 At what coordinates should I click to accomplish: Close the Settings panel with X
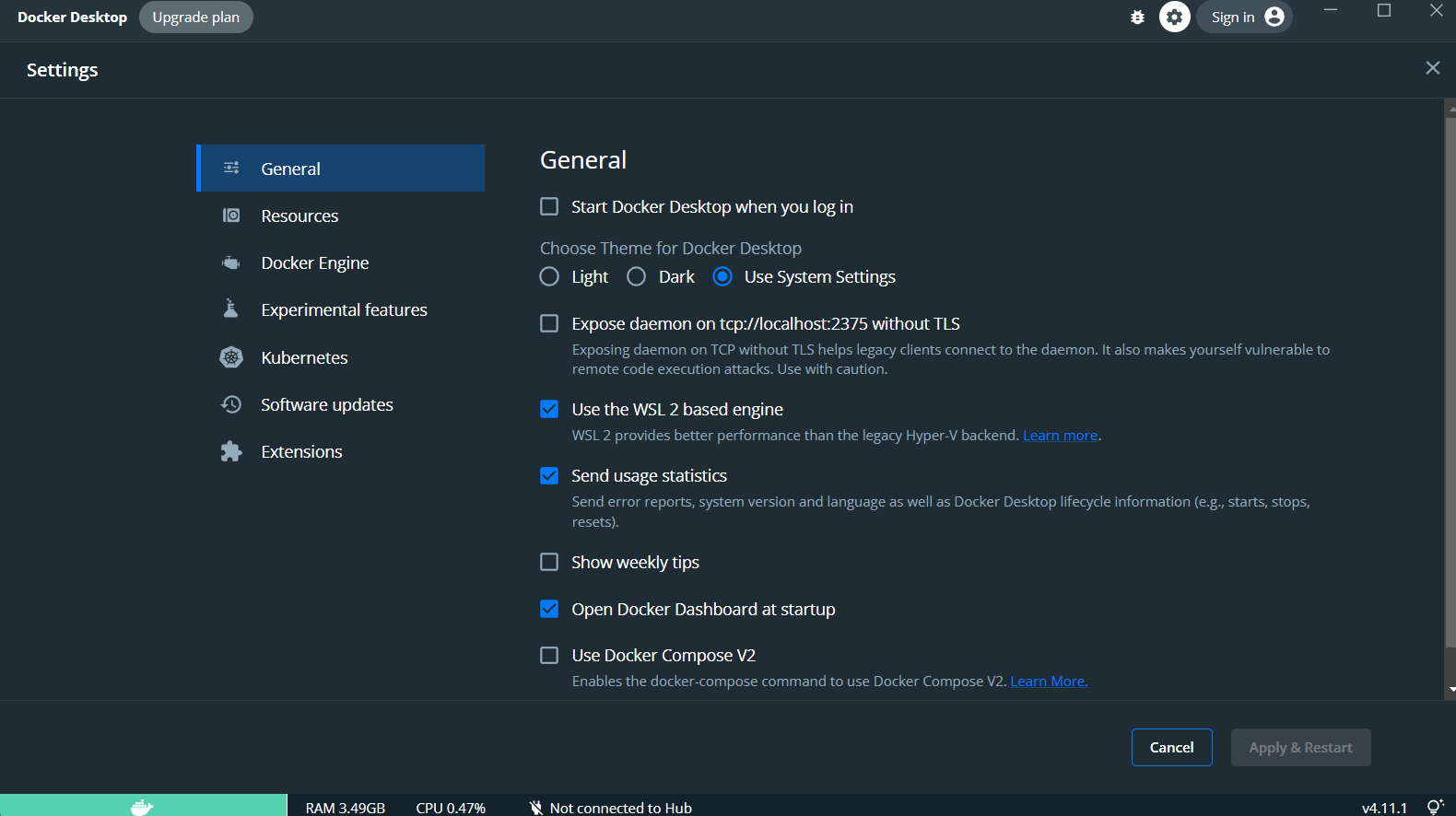click(1433, 68)
